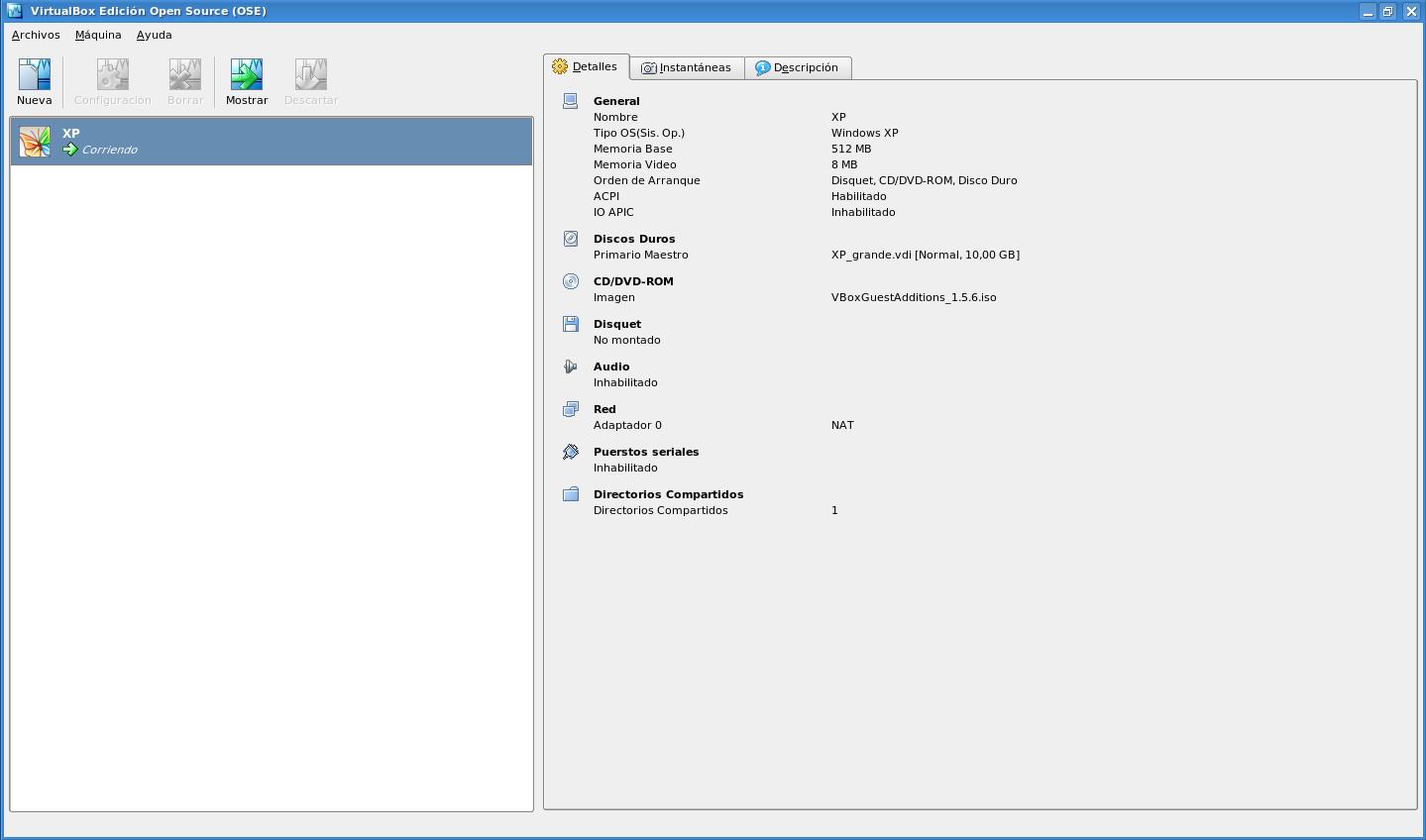The width and height of the screenshot is (1426, 840).
Task: Open the Puertos seriales heading link
Action: click(646, 452)
